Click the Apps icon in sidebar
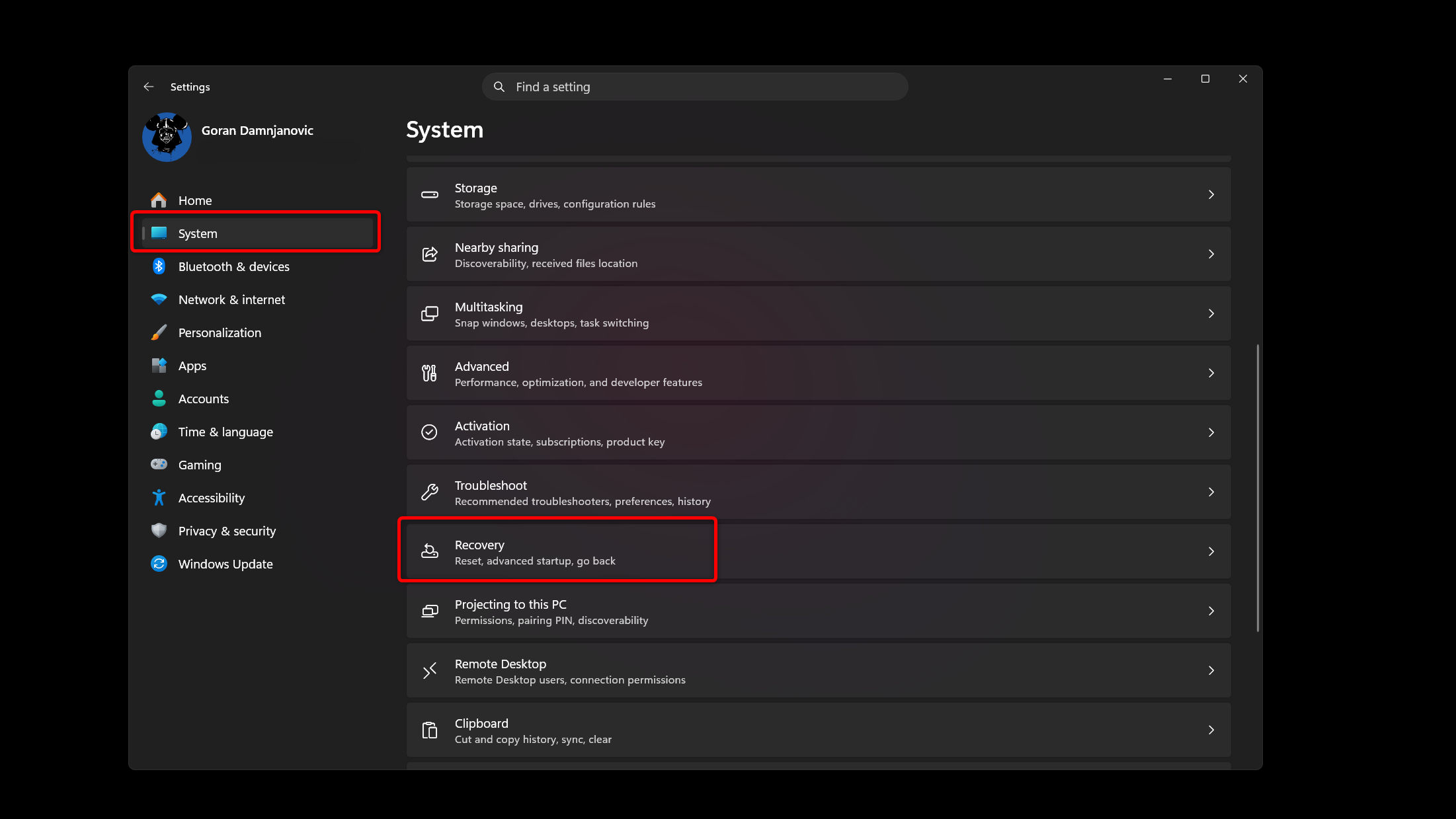 (159, 366)
